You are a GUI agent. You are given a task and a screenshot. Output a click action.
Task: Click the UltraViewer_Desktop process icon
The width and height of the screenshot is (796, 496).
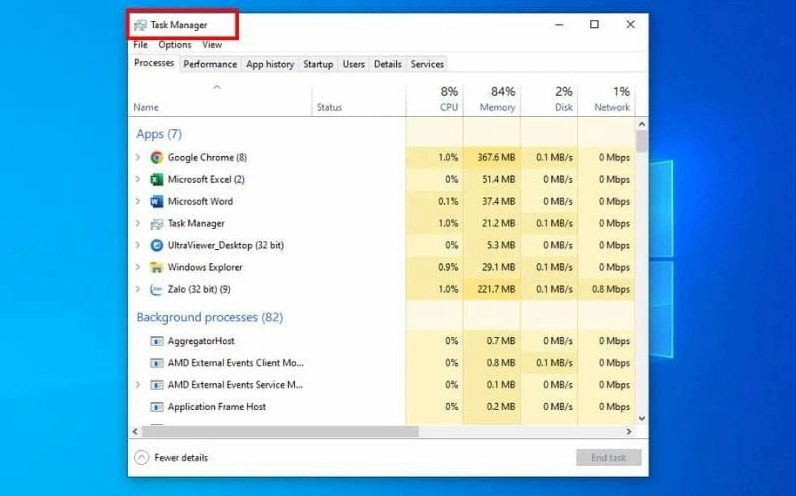[x=156, y=245]
